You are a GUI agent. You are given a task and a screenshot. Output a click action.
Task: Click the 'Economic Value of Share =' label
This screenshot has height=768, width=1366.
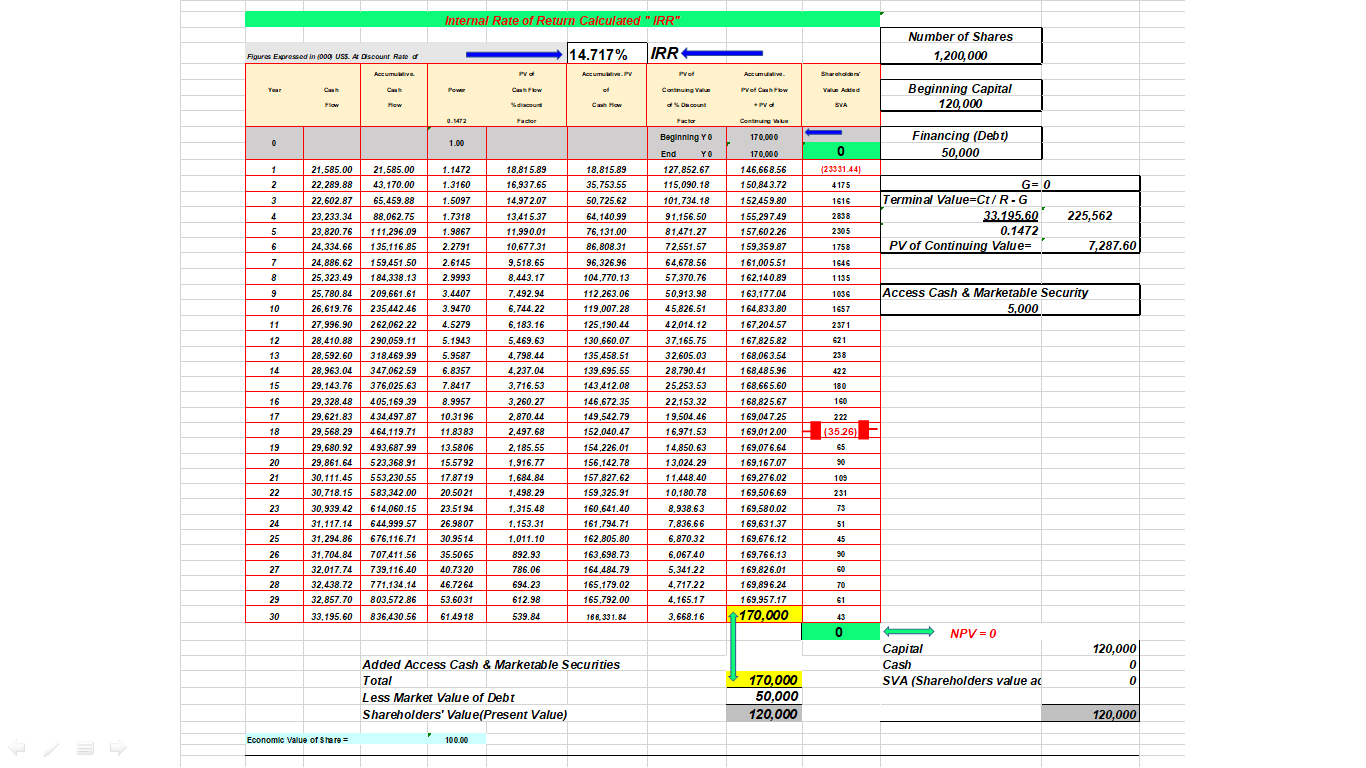pos(297,739)
